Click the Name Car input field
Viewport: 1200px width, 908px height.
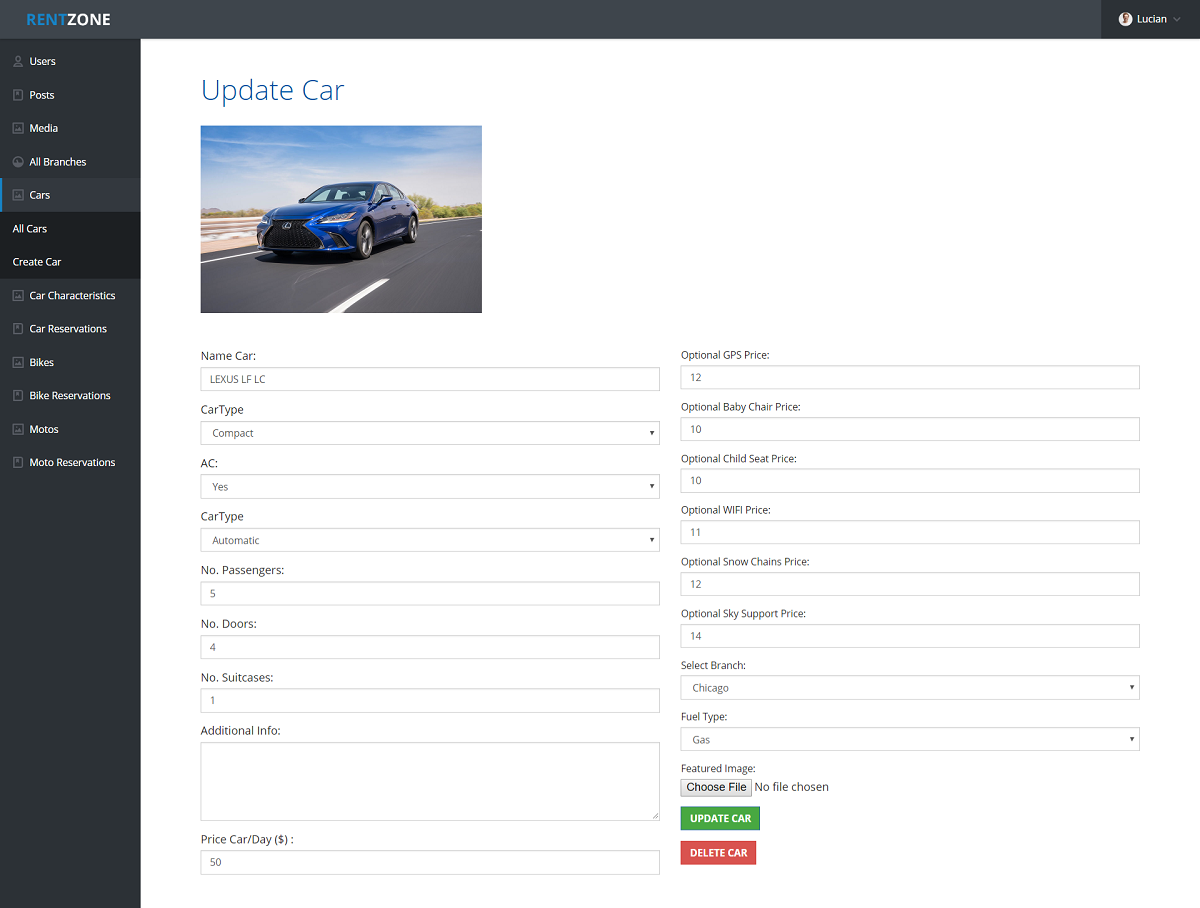pyautogui.click(x=430, y=379)
